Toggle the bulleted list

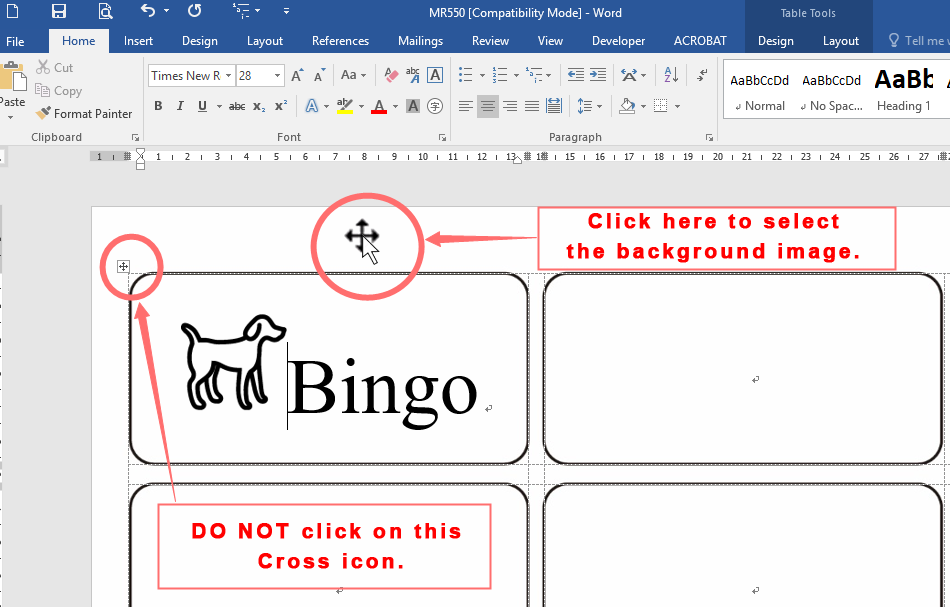463,75
